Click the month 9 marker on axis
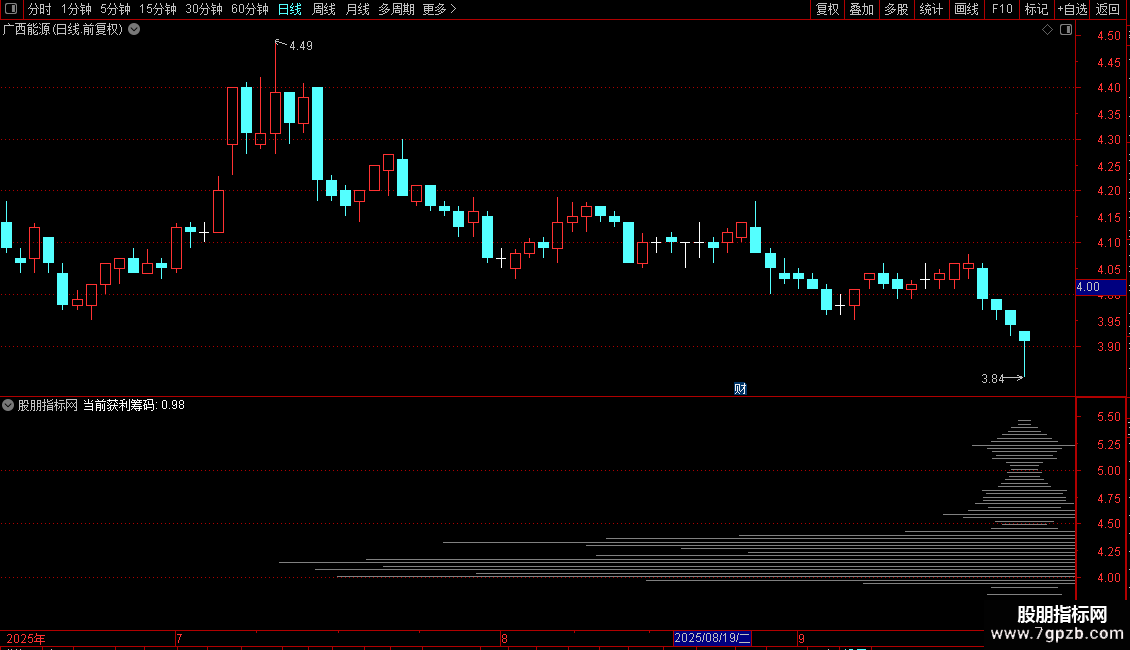The height and width of the screenshot is (650, 1130). pyautogui.click(x=801, y=638)
